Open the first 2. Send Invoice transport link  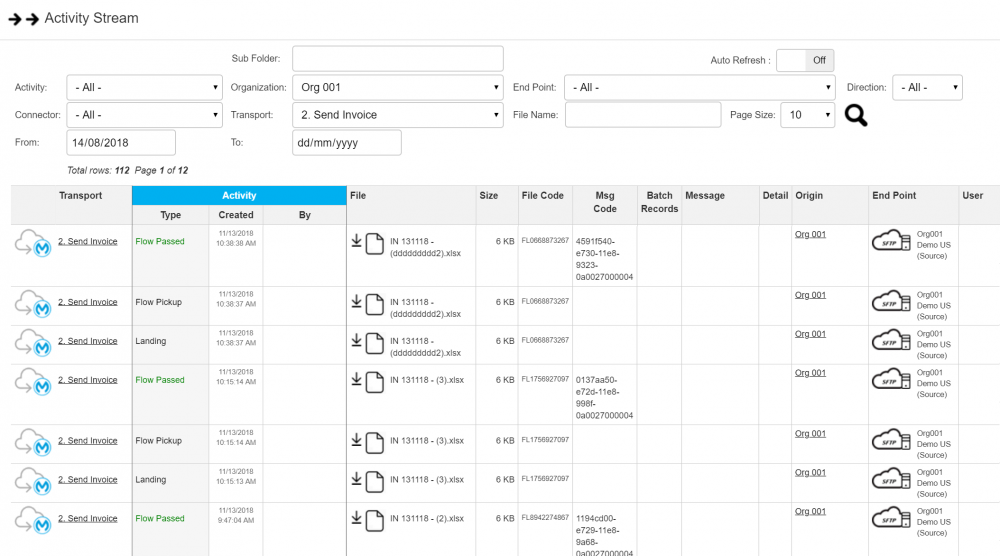coord(87,241)
